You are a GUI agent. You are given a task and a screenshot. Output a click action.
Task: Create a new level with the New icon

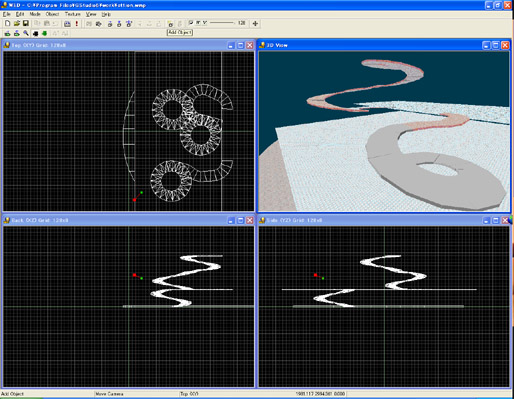click(7, 23)
